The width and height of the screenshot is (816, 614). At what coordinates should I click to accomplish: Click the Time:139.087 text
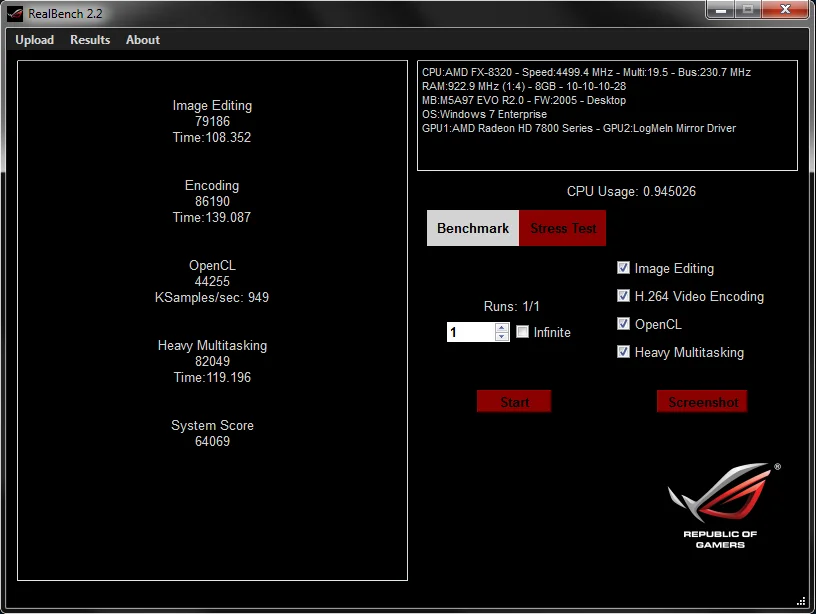tap(212, 218)
